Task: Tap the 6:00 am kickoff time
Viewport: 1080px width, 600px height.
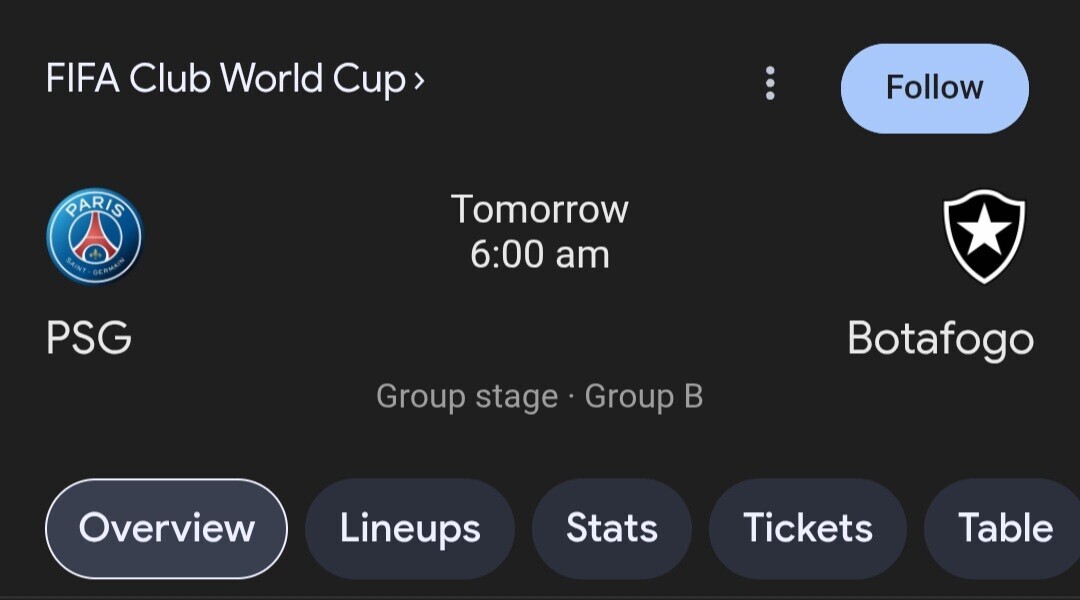Action: (539, 255)
